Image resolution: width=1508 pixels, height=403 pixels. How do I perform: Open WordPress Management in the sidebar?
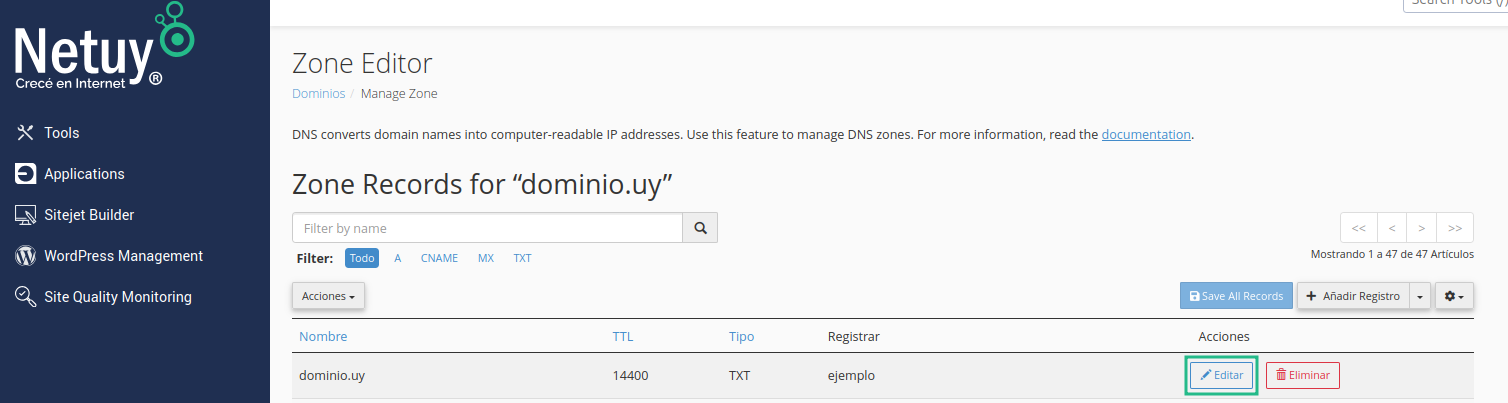123,256
